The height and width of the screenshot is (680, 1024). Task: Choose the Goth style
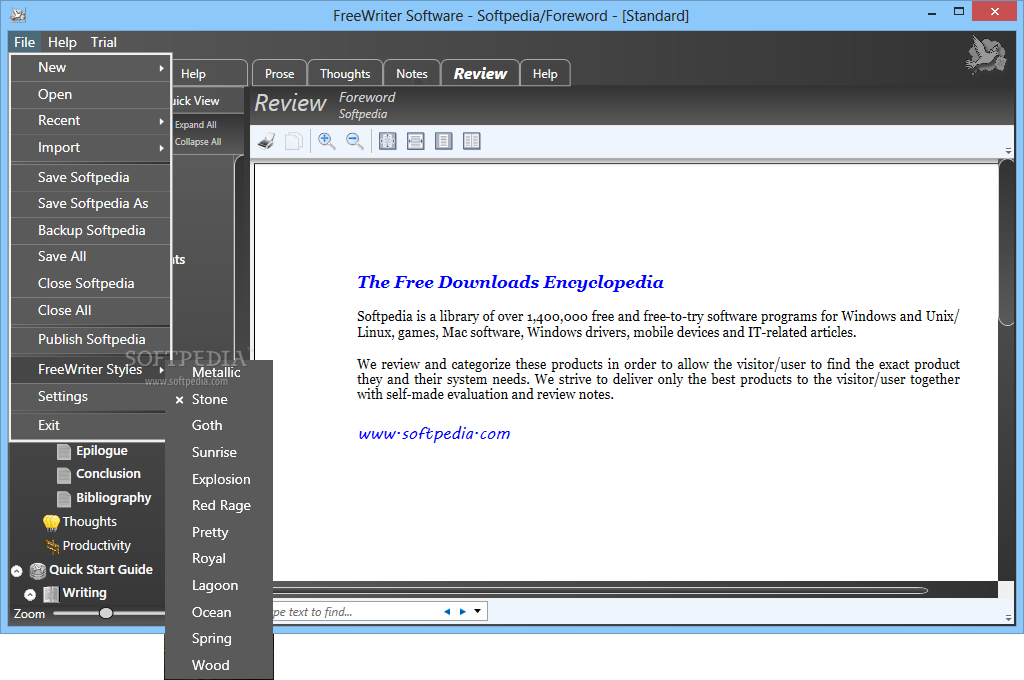pos(219,425)
